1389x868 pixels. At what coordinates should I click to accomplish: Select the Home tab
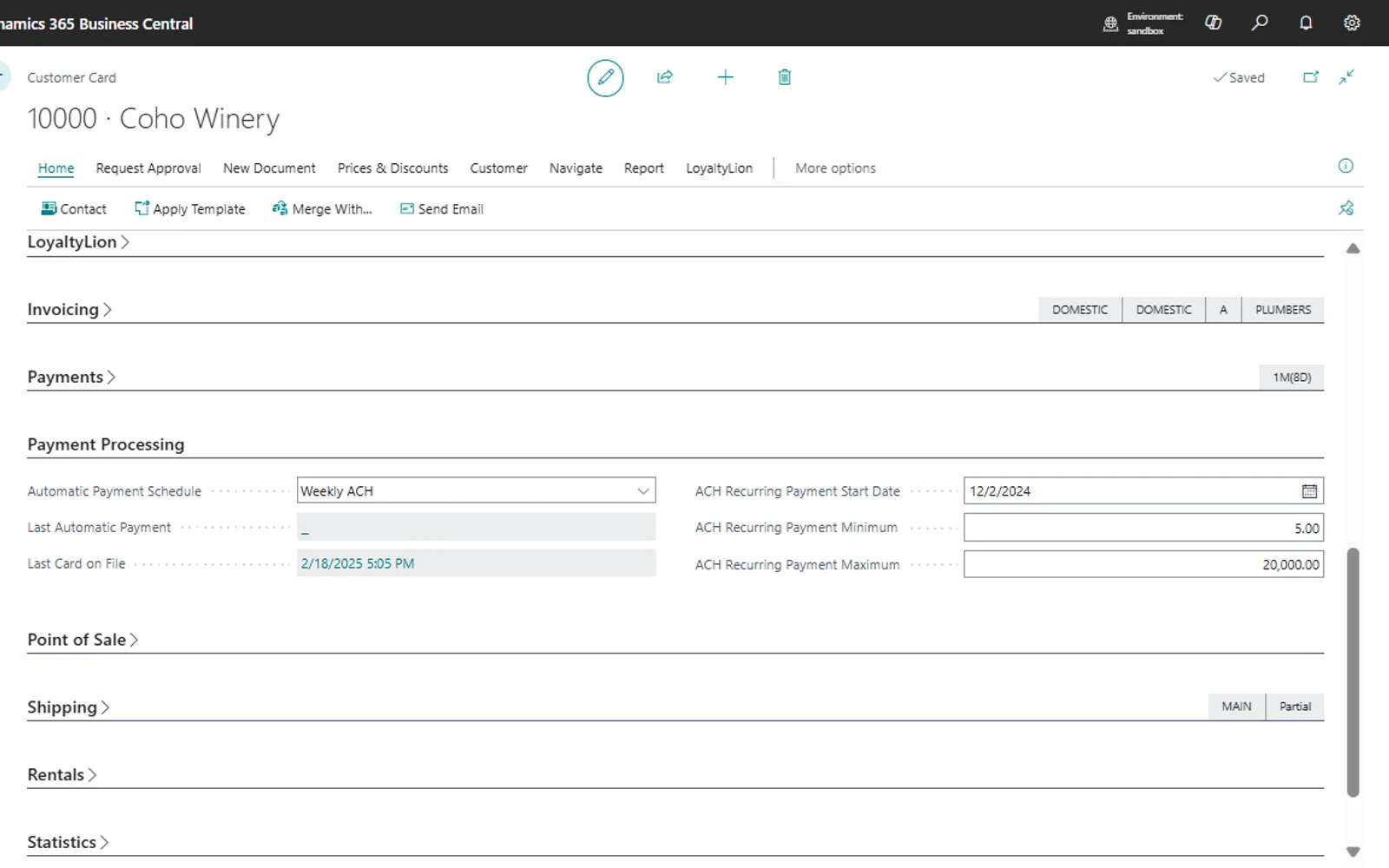(x=56, y=168)
